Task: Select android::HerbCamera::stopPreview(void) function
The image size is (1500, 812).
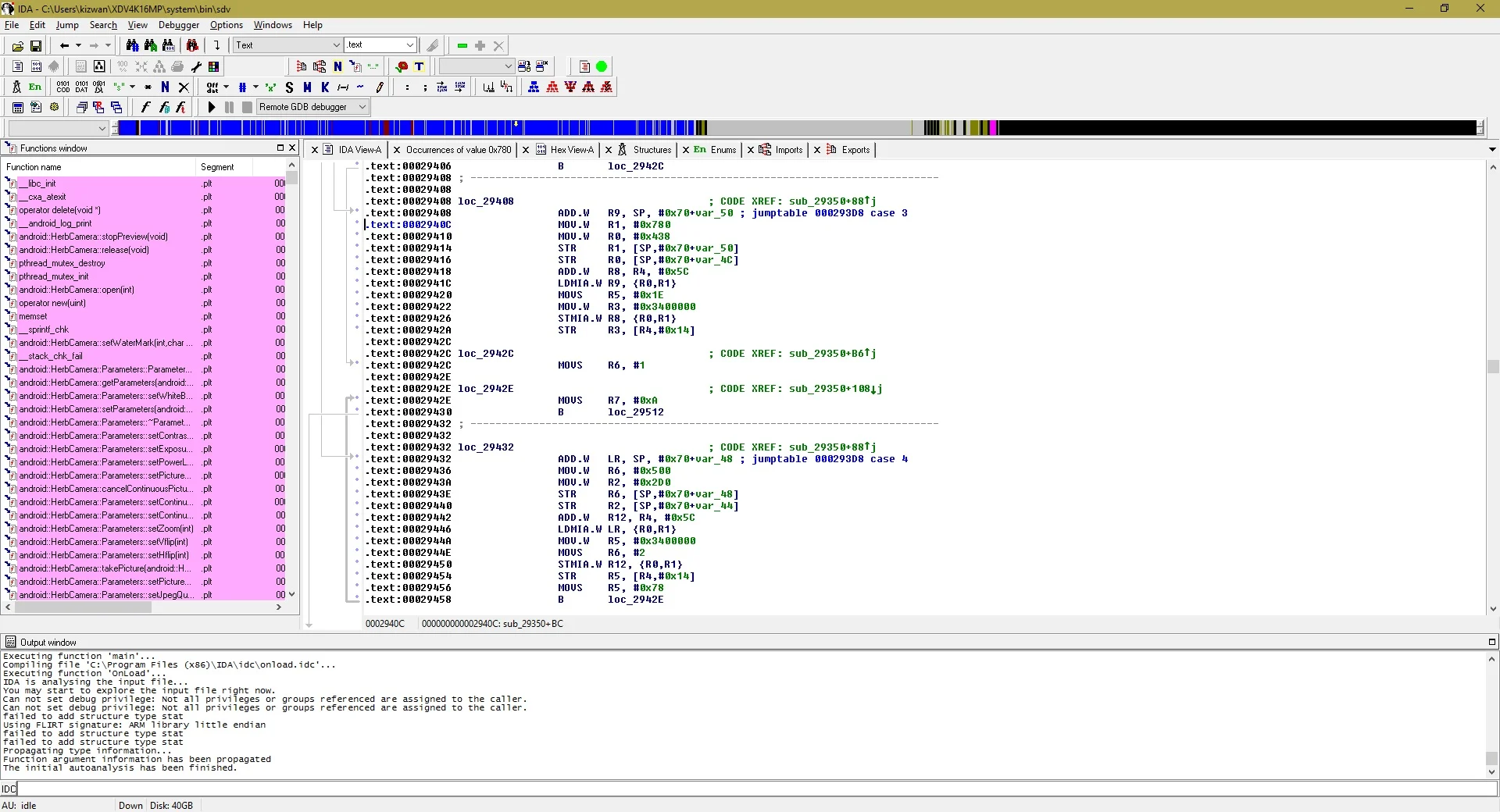Action: tap(94, 237)
